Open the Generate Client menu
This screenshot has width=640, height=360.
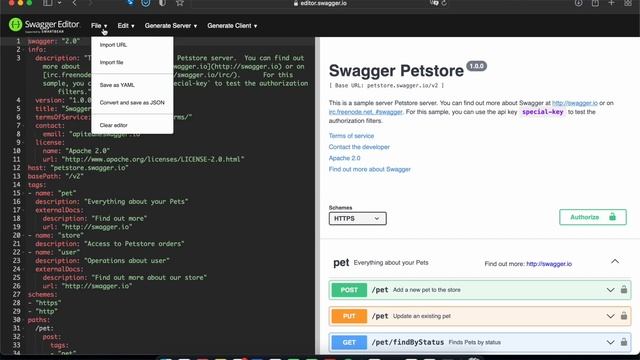(x=232, y=26)
